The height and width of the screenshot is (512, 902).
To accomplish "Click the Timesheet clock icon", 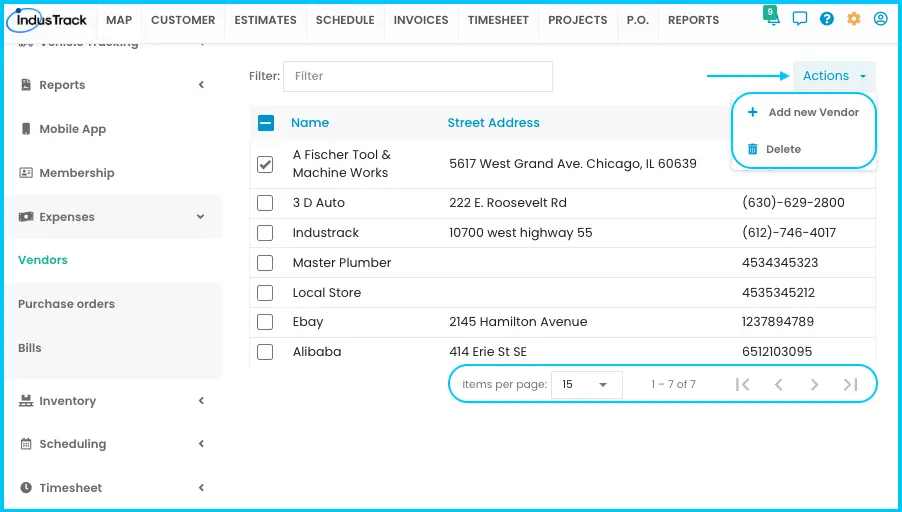I will pos(26,488).
